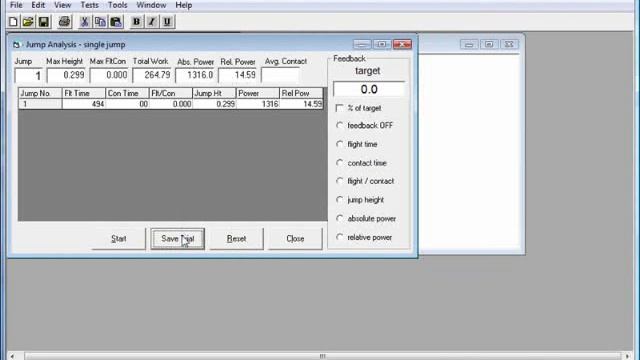640x360 pixels.
Task: Open the Edit menu
Action: pyautogui.click(x=38, y=5)
